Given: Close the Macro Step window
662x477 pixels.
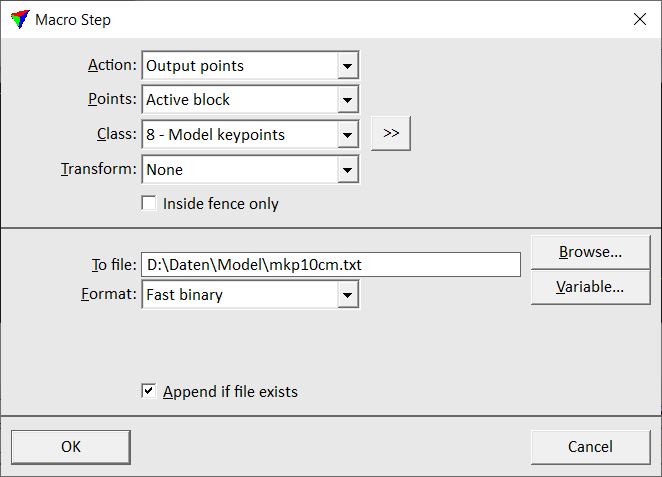Looking at the screenshot, I should [640, 19].
